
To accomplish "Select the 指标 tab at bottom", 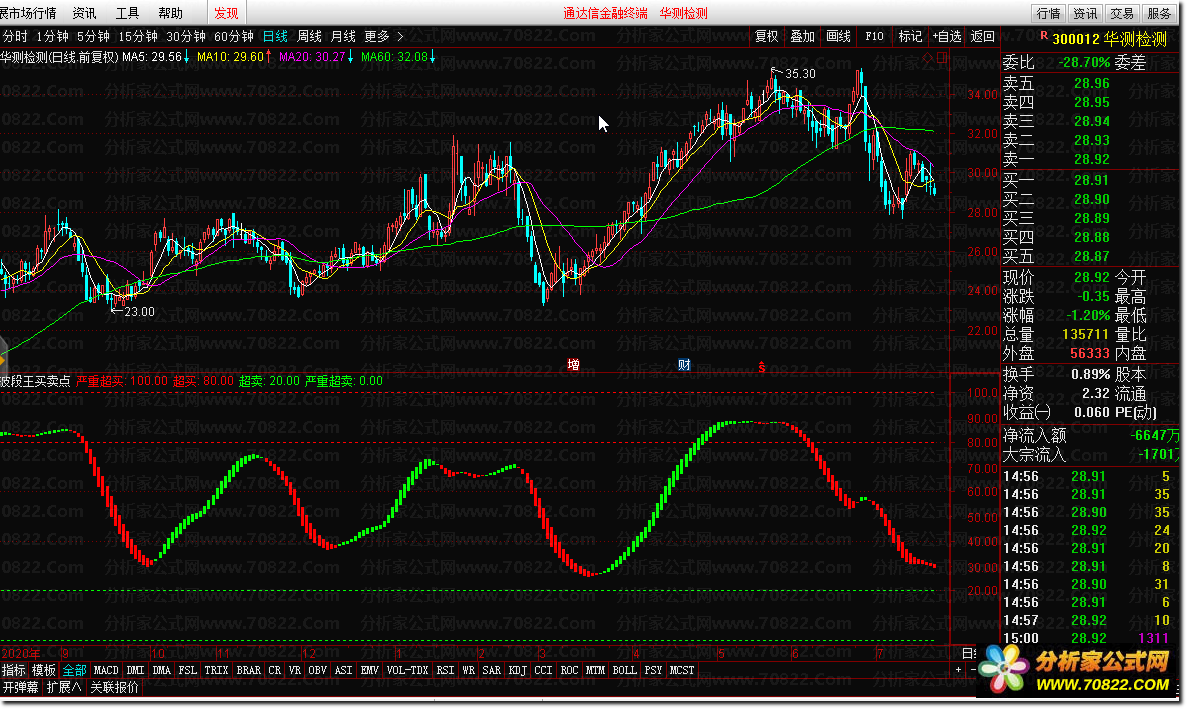I will 14,670.
